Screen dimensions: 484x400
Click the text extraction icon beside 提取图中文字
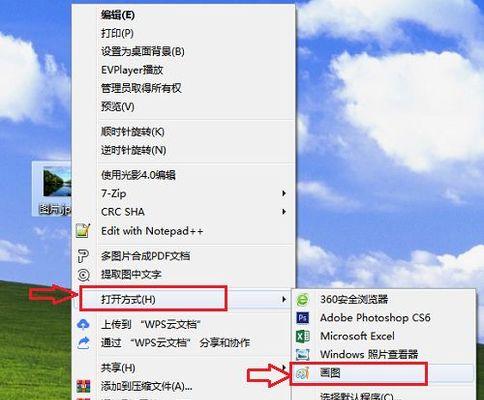pos(83,275)
